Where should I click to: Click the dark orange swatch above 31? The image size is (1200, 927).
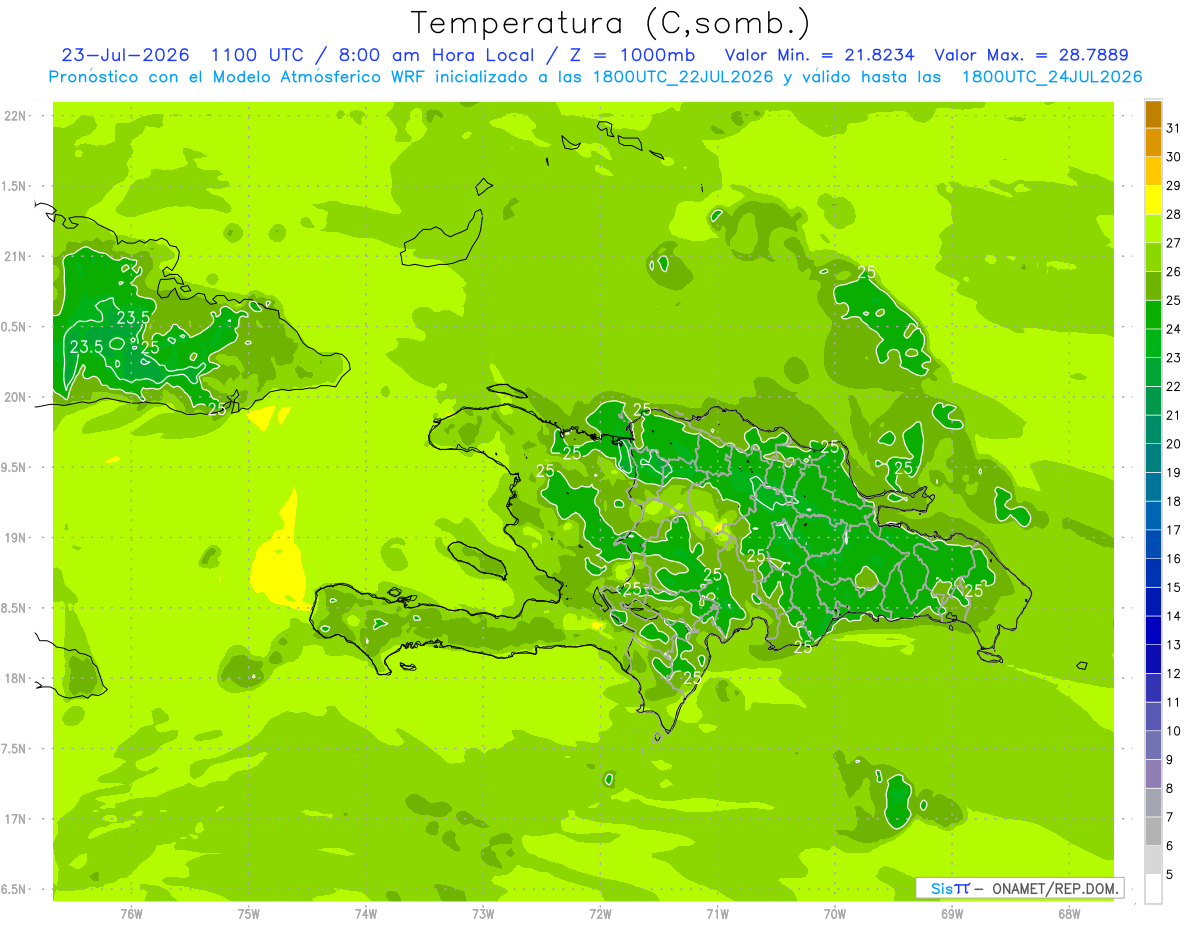[x=1153, y=114]
